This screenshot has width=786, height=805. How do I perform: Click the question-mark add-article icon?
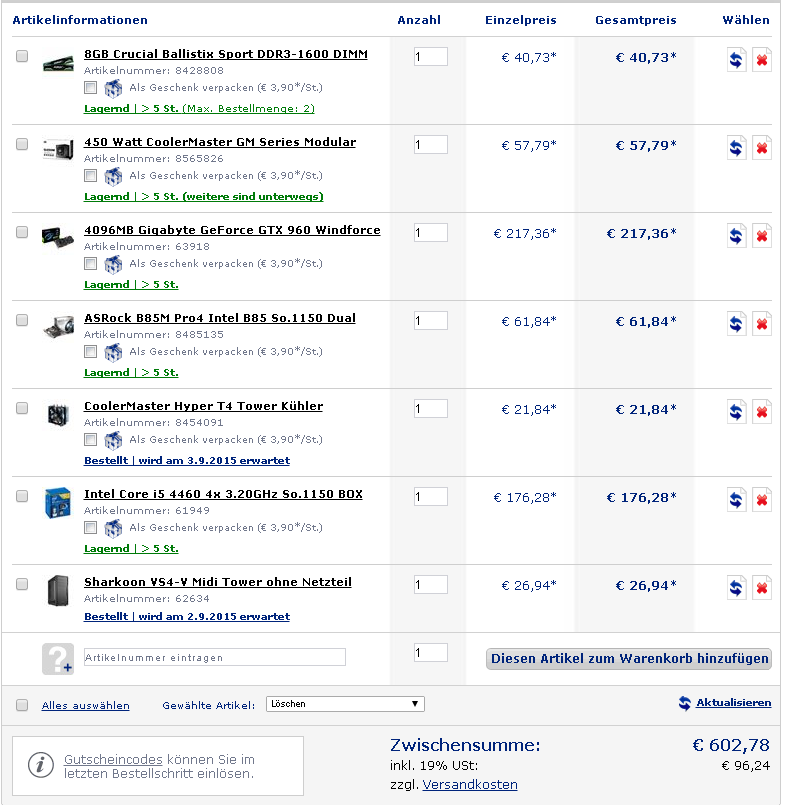click(58, 659)
